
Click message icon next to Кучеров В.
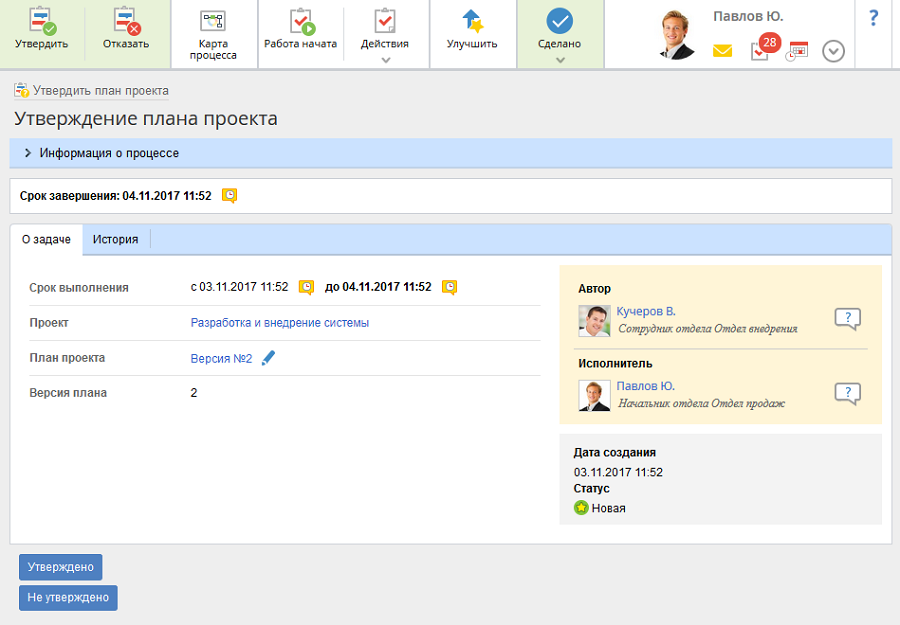pos(847,319)
